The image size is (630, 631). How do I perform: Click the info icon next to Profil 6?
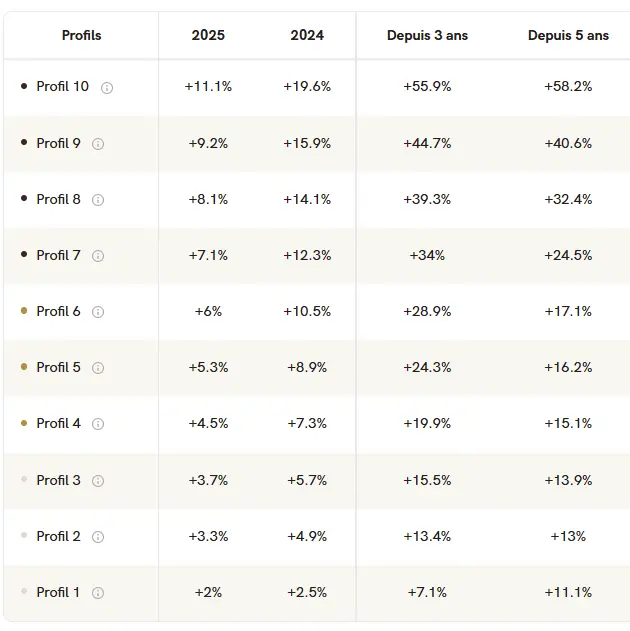pos(98,311)
